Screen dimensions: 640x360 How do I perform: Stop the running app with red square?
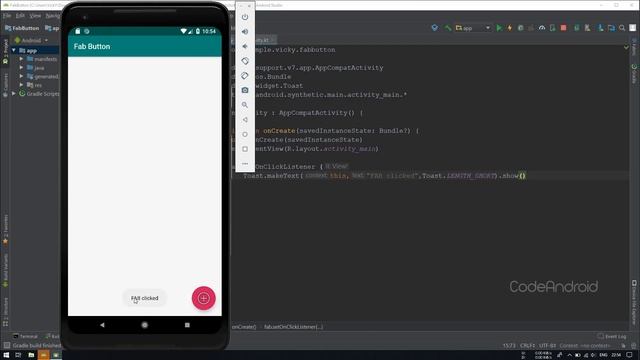click(563, 28)
